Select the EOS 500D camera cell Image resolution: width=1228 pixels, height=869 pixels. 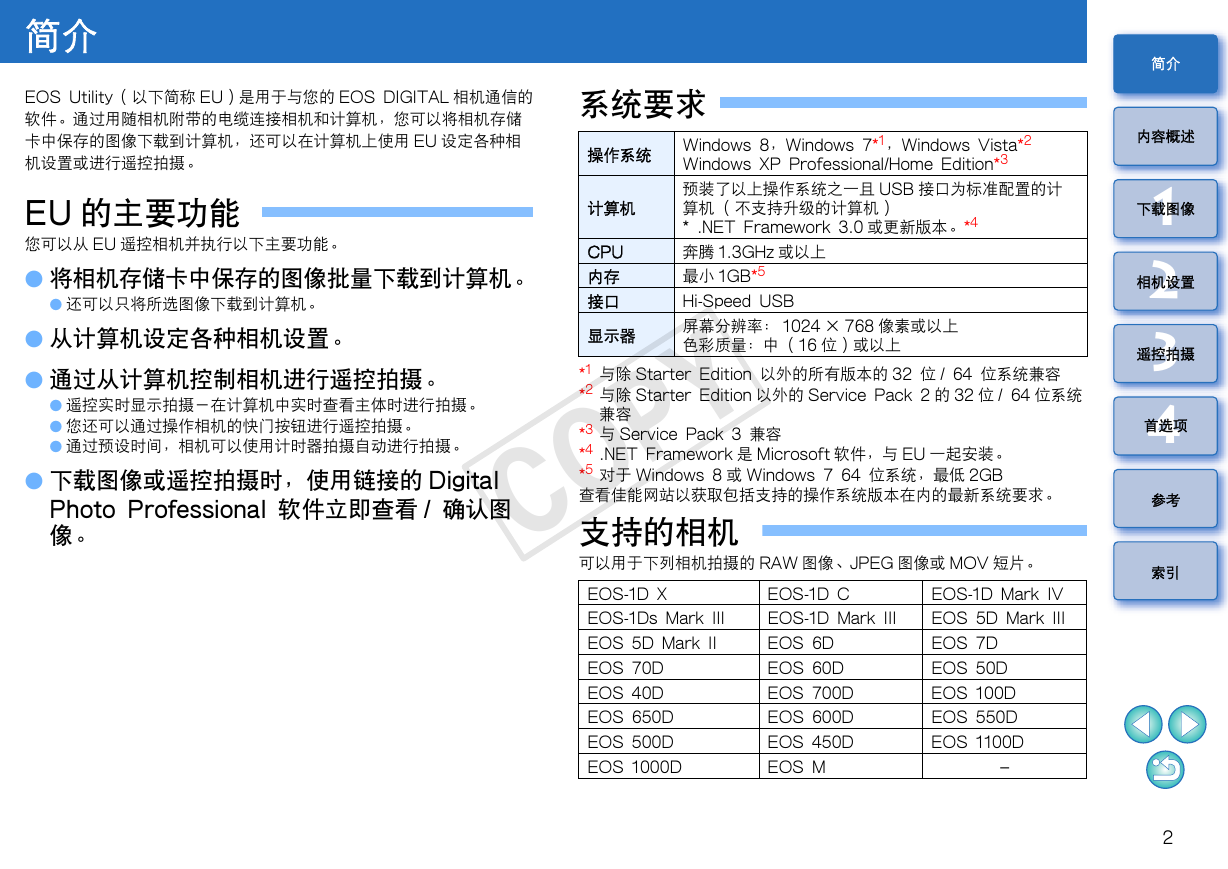[x=669, y=742]
